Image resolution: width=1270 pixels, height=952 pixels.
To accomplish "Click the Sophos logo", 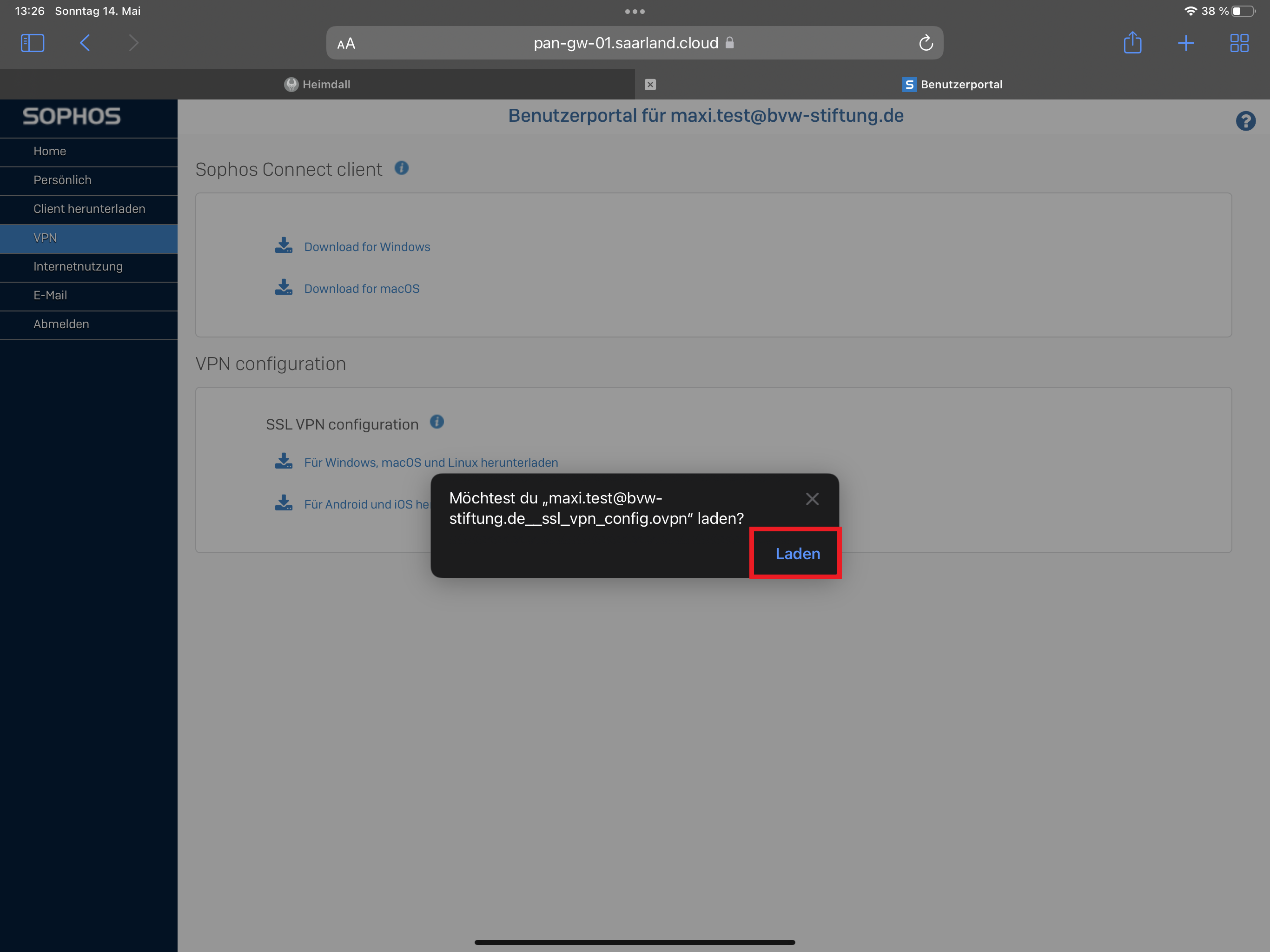I will point(72,117).
